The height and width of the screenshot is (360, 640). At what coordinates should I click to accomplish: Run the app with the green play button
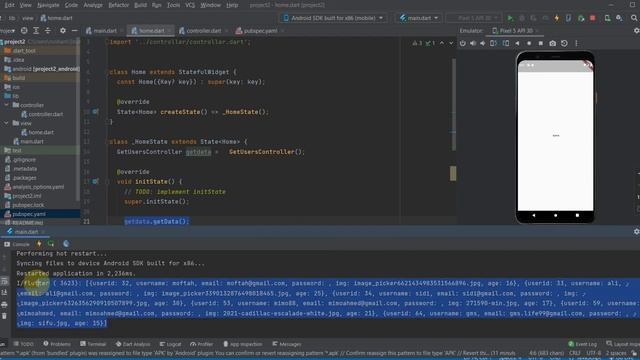(510, 18)
